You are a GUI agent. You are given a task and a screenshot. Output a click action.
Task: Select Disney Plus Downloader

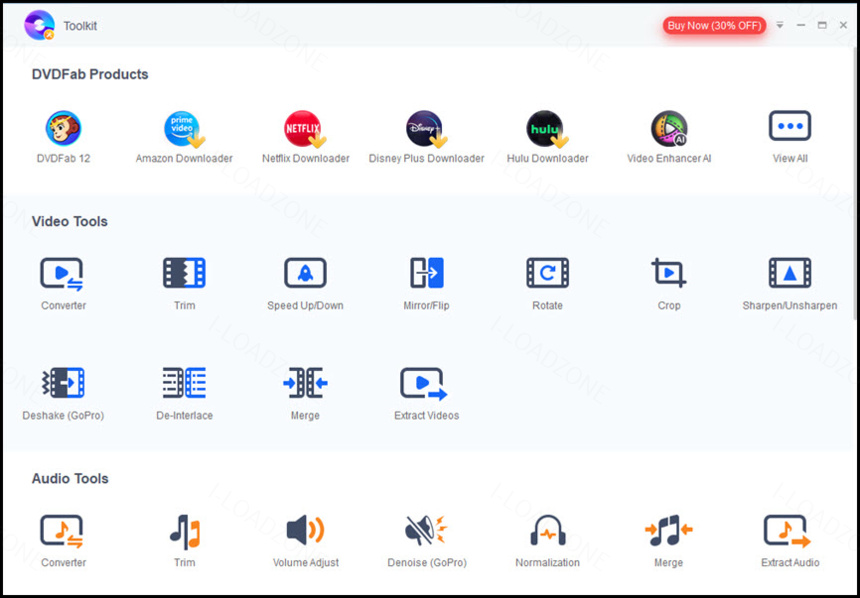point(426,129)
